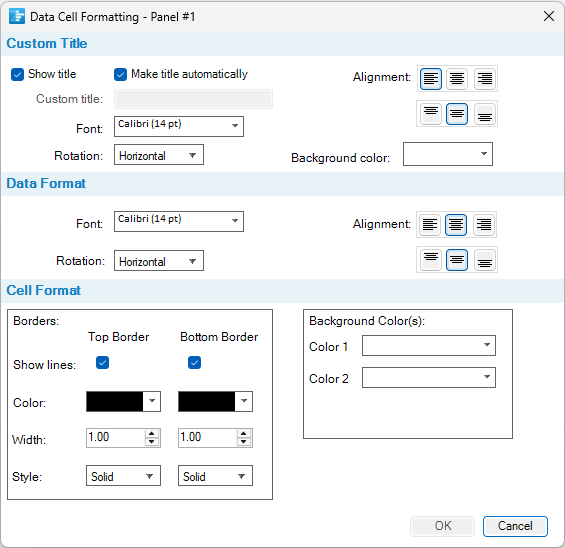Viewport: 565px width, 548px height.
Task: Open Bottom Border Style dropdown
Action: (215, 476)
